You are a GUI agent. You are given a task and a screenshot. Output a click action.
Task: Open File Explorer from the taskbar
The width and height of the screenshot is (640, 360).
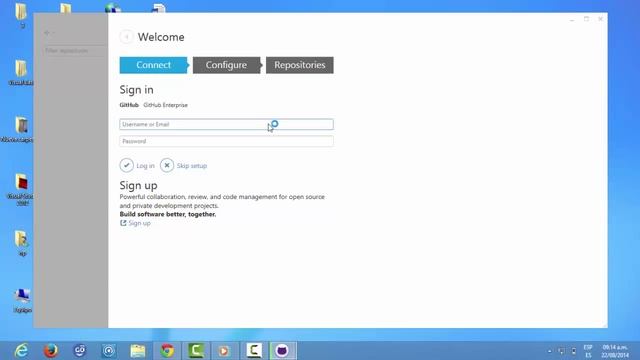pos(138,351)
